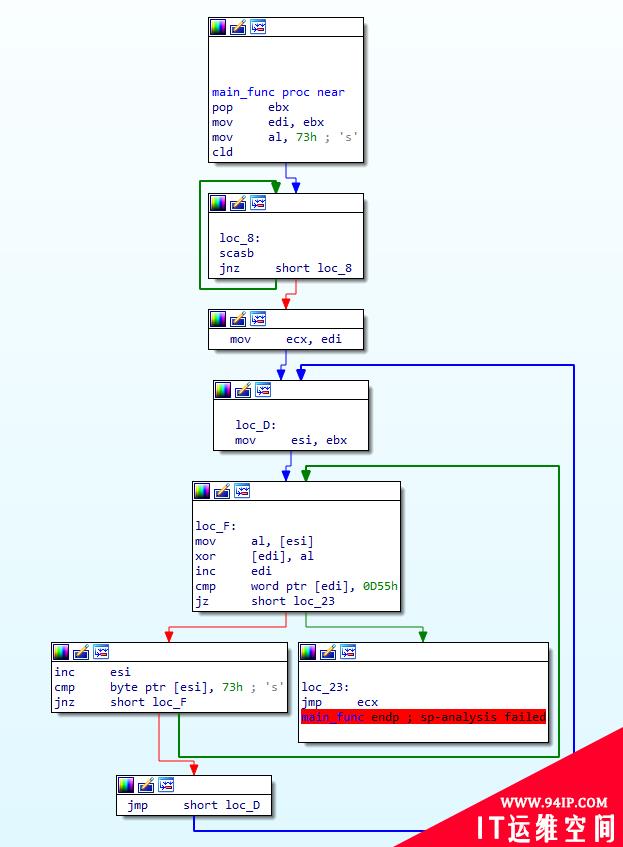
Task: Click the 'pop ebx' instruction
Action: (251, 107)
